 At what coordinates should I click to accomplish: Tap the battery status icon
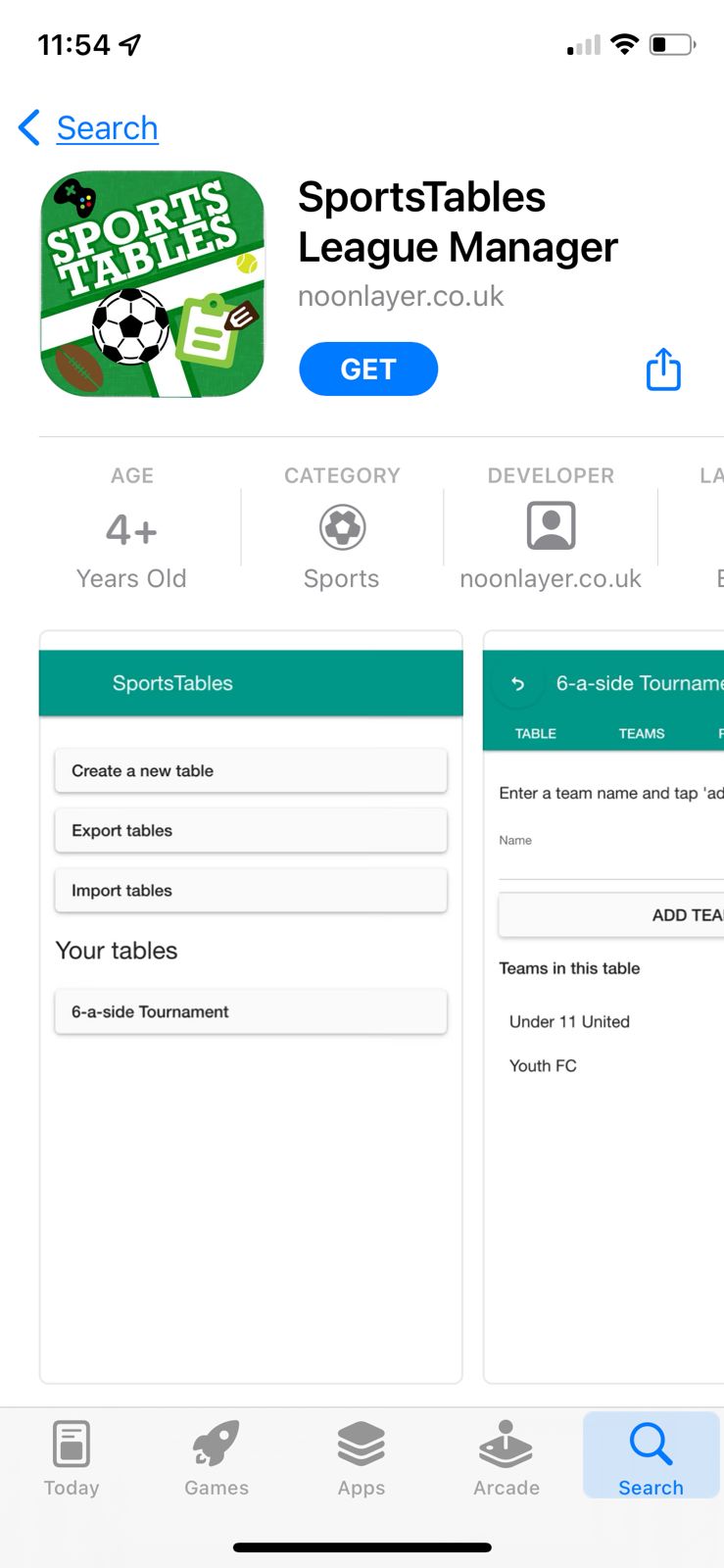pyautogui.click(x=673, y=44)
